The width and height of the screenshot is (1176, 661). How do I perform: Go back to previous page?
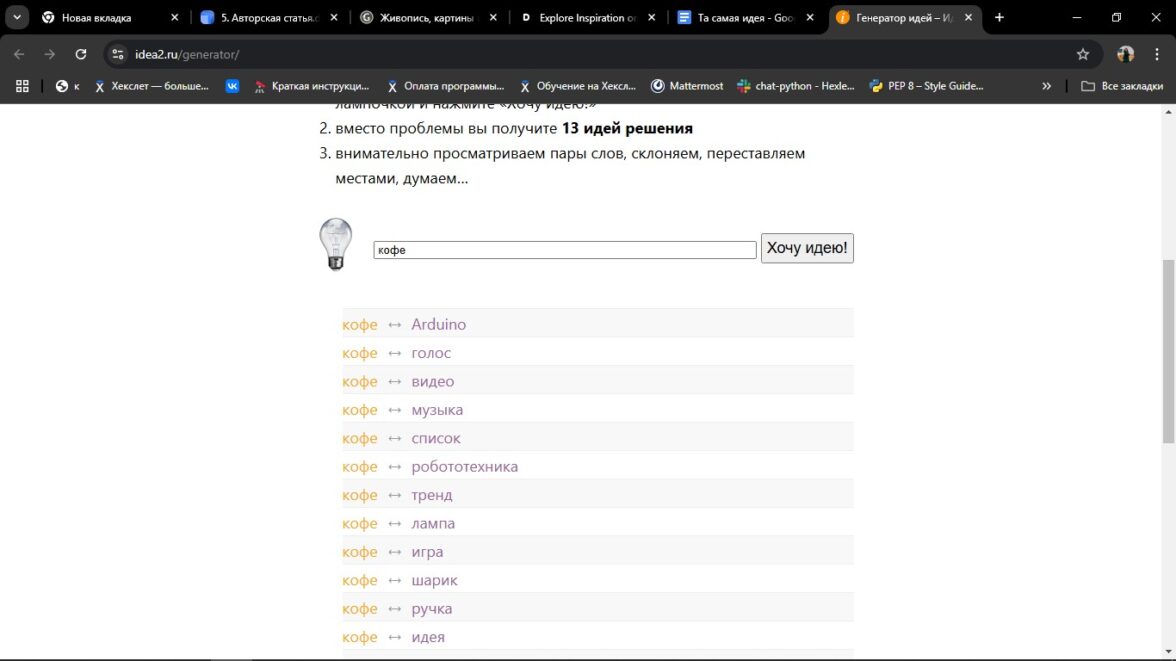click(x=19, y=54)
